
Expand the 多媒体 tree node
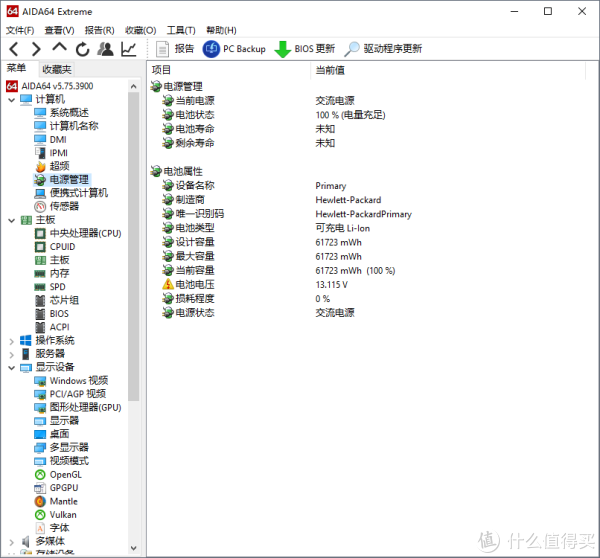tap(11, 542)
